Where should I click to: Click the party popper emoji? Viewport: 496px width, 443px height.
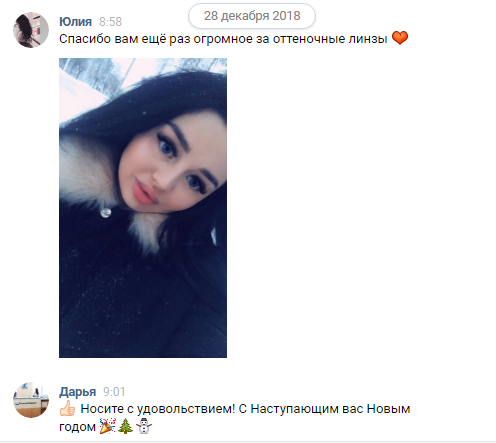108,426
